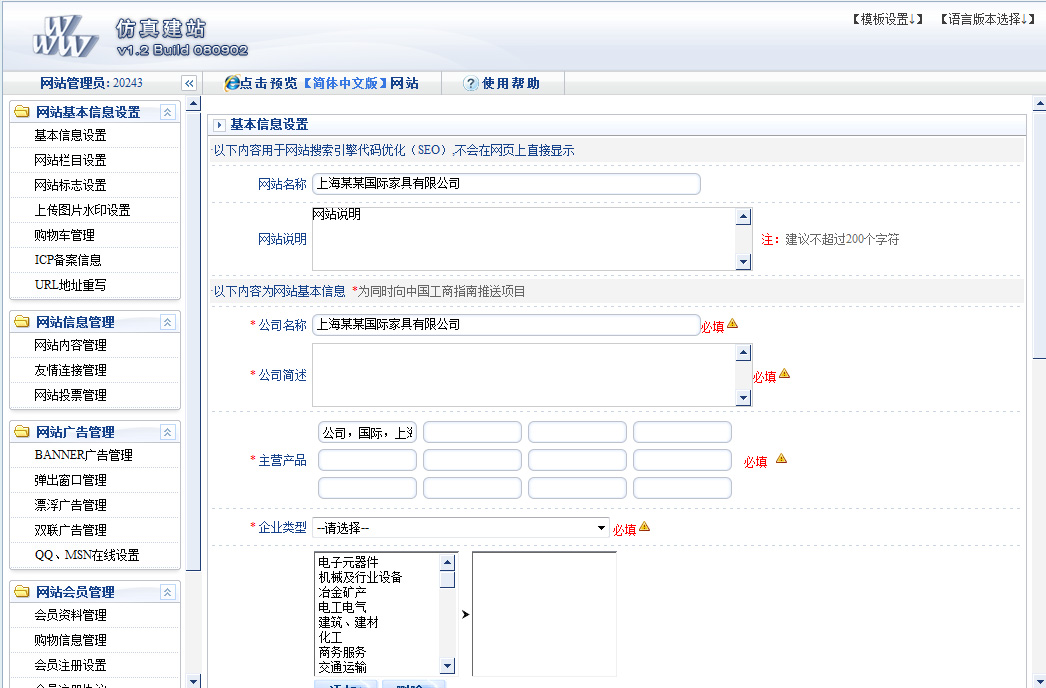
Task: Click the 网站名称 input field
Action: [x=506, y=184]
